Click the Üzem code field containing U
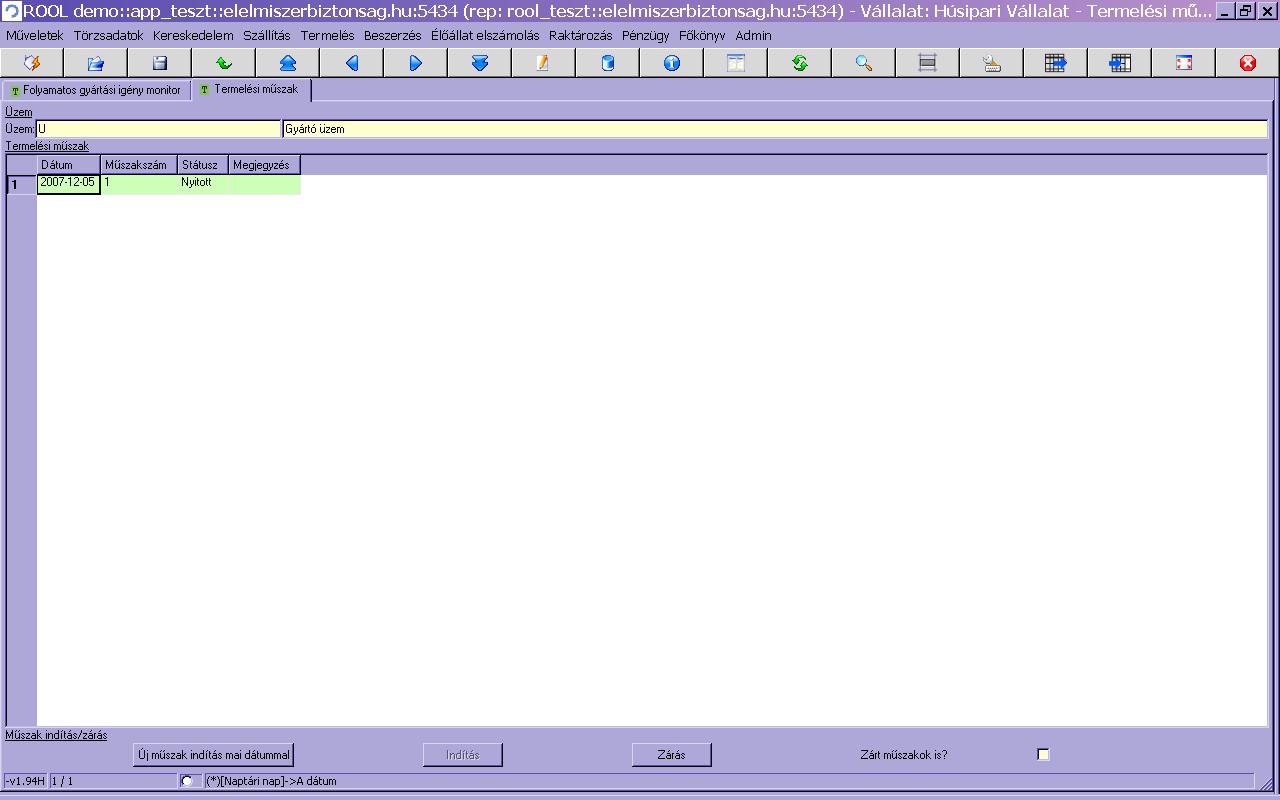This screenshot has width=1280, height=800. coord(159,129)
